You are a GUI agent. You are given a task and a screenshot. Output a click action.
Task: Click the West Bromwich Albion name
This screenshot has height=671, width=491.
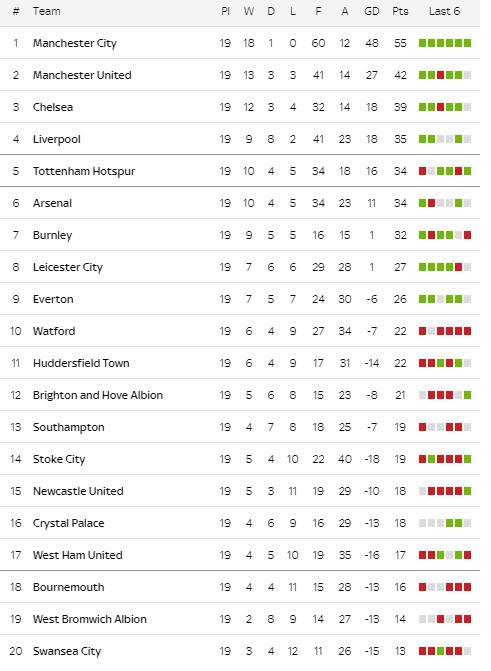[x=90, y=619]
